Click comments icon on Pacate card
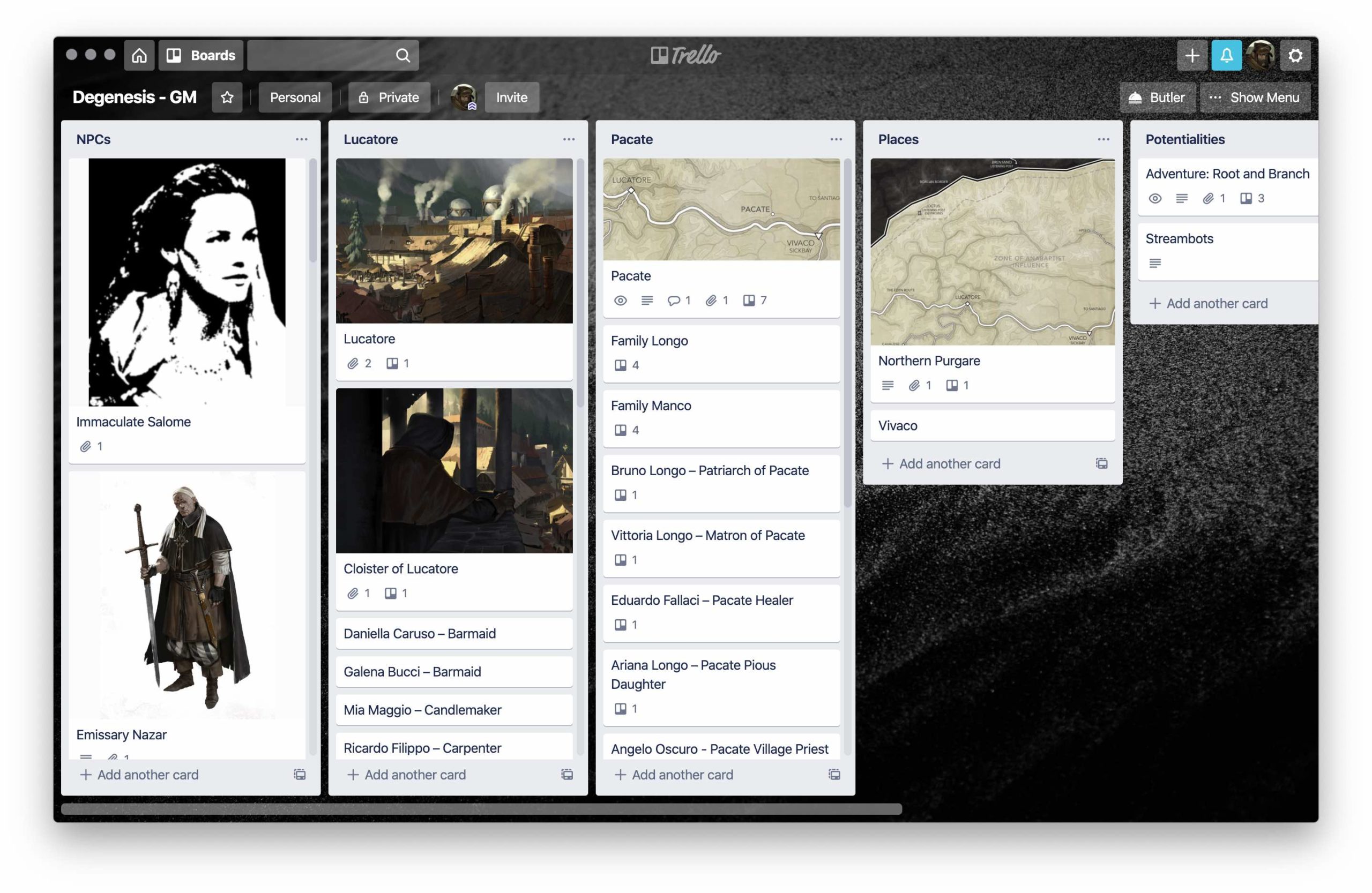Screen dimensions: 1372x893 tap(673, 301)
